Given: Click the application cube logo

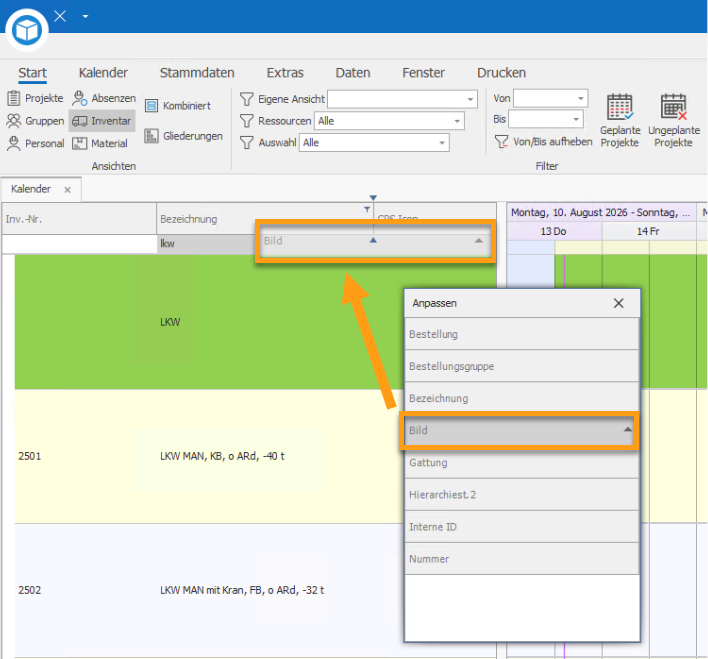Looking at the screenshot, I should (27, 30).
